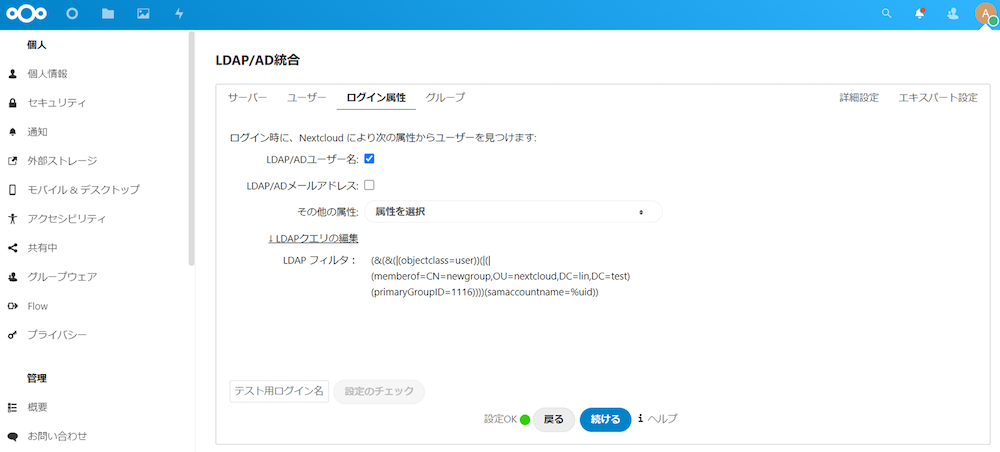This screenshot has height=452, width=1000.
Task: Open the notifications bell icon
Action: coord(920,13)
